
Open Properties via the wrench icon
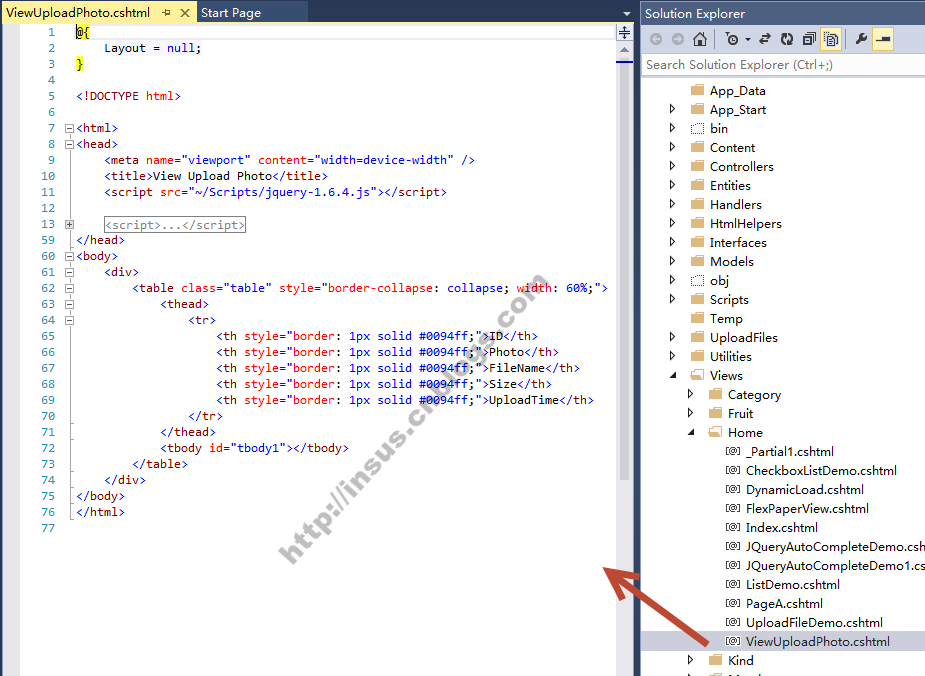(861, 39)
